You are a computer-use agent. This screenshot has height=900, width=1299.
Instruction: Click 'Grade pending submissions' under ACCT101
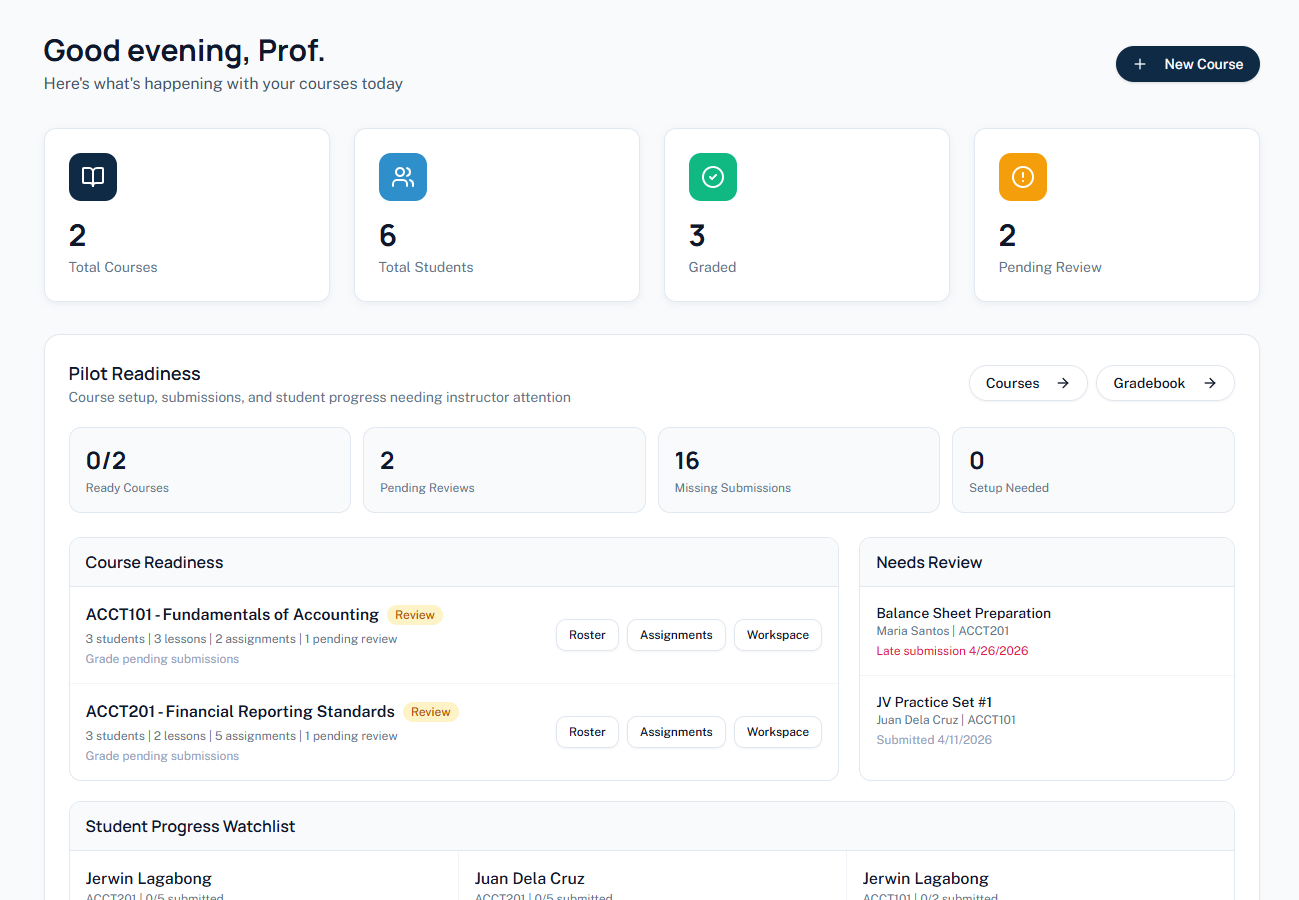tap(162, 659)
